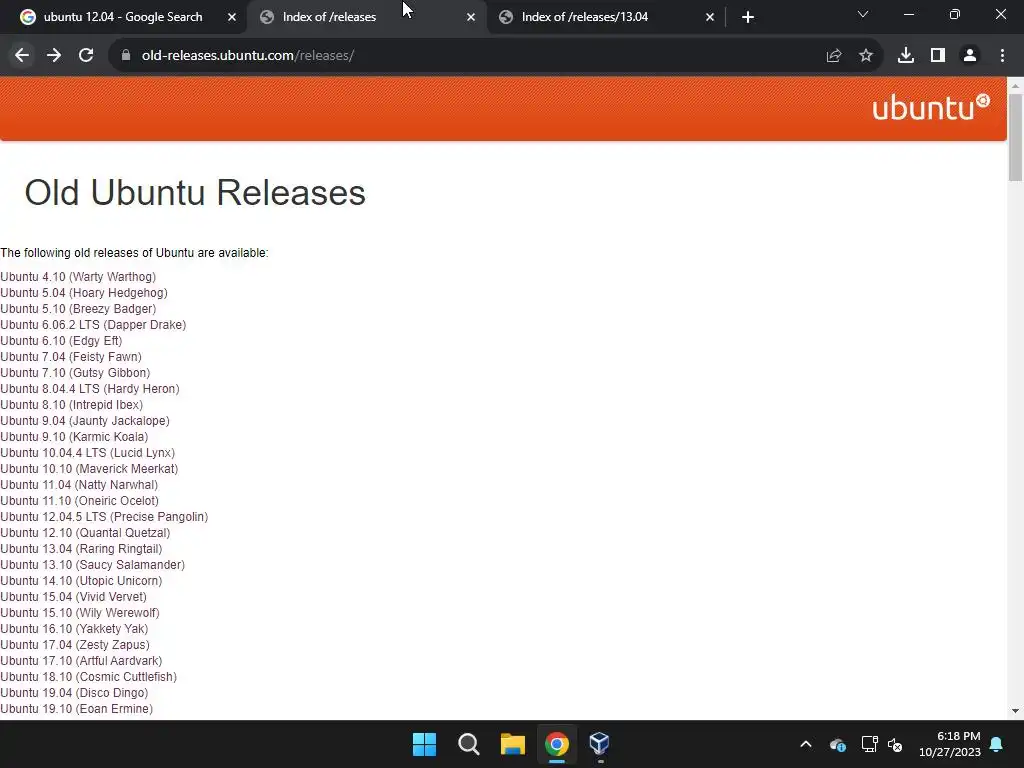Switch to ubuntu 12.04 Google Search tab
This screenshot has height=768, width=1024.
click(123, 17)
